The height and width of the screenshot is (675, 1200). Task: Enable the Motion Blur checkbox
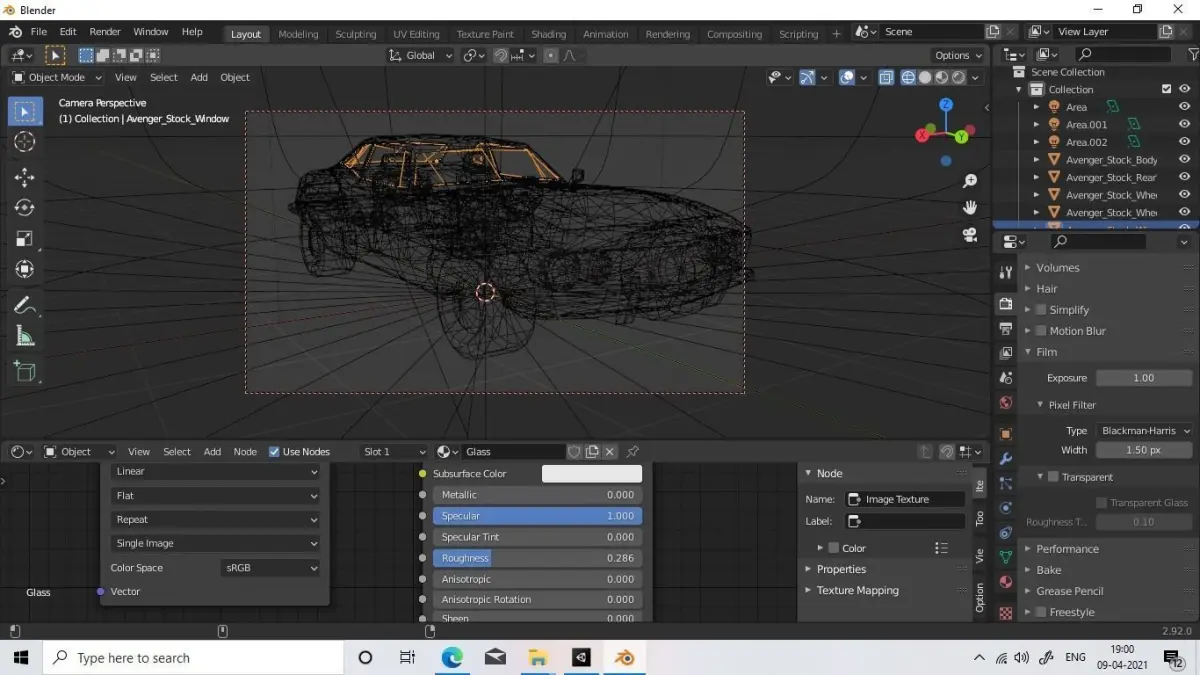click(x=1041, y=331)
